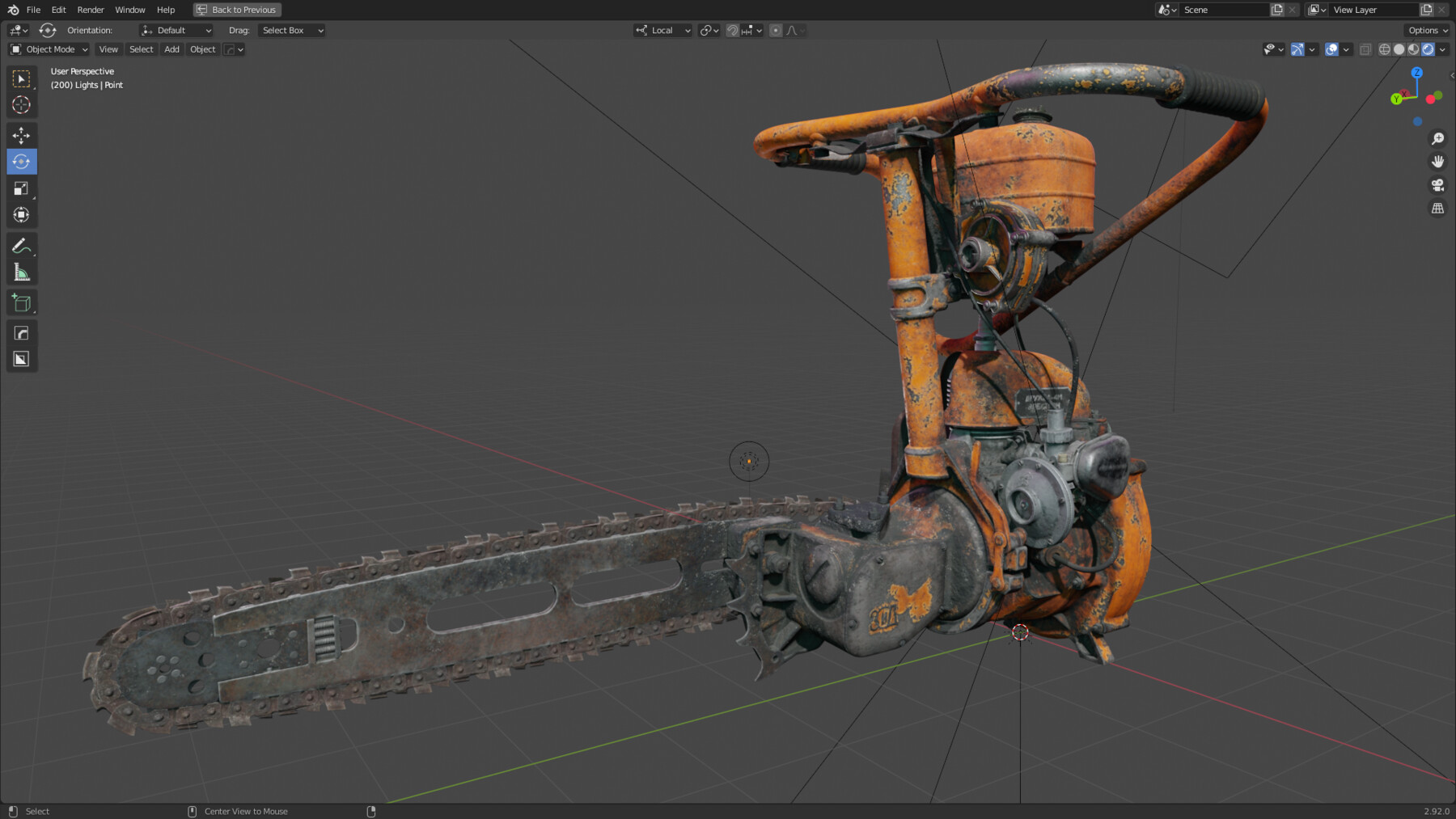Select the Transform tool below Scale
This screenshot has height=819, width=1456.
tap(21, 214)
